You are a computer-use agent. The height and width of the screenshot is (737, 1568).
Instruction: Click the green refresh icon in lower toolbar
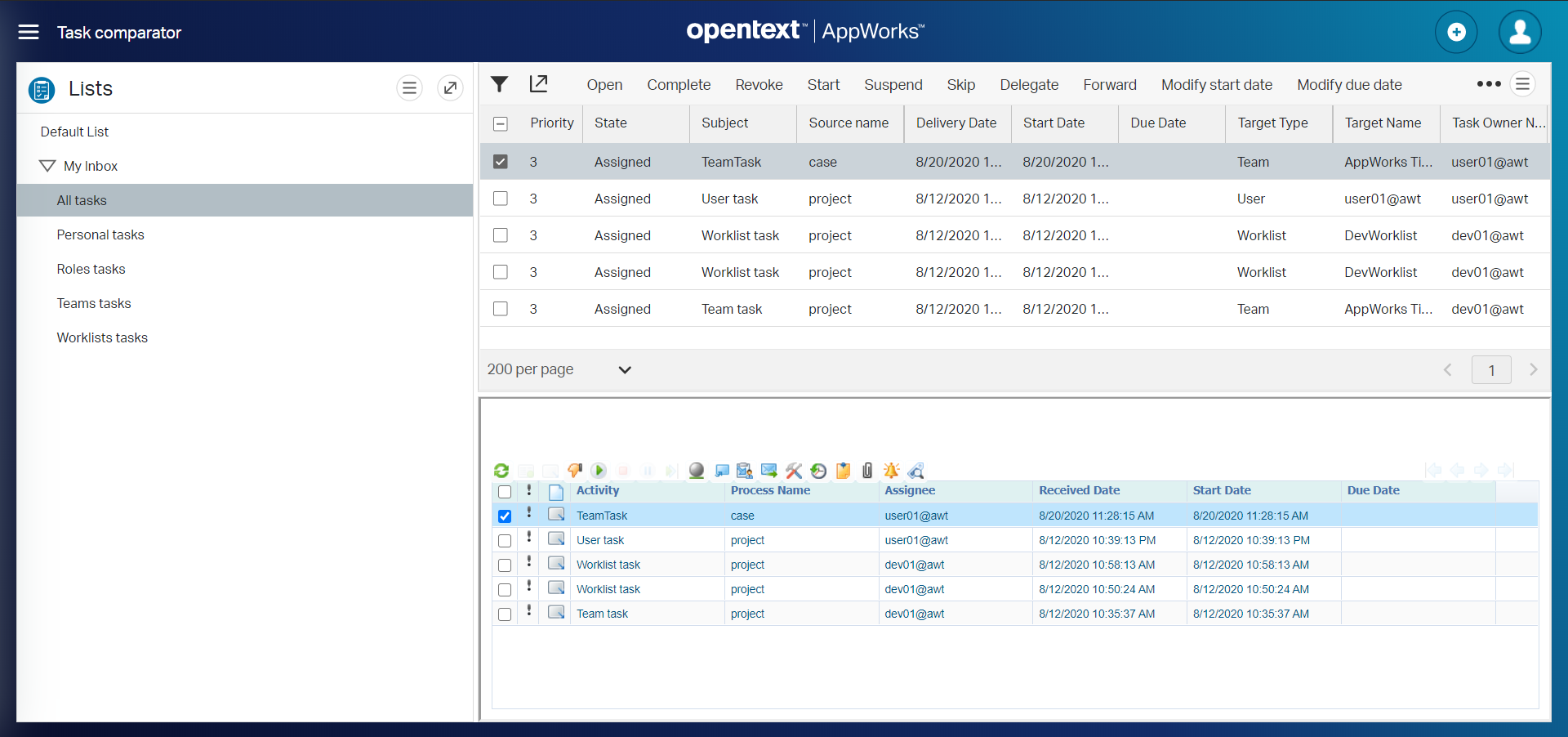(x=501, y=471)
